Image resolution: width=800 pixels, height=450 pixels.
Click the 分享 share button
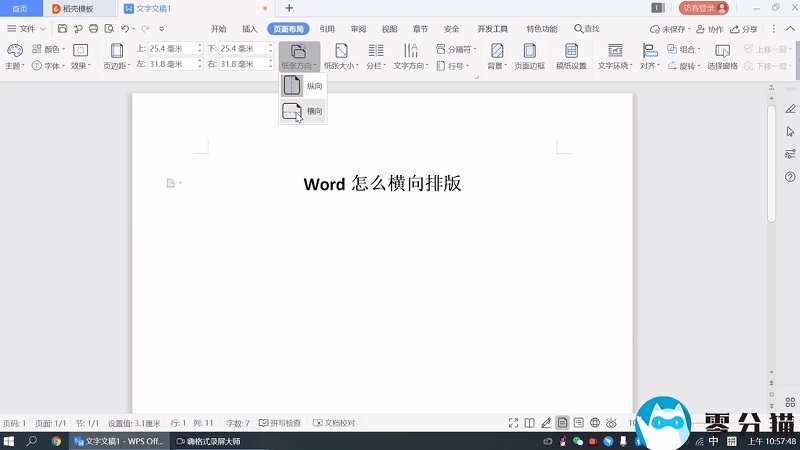(x=744, y=29)
